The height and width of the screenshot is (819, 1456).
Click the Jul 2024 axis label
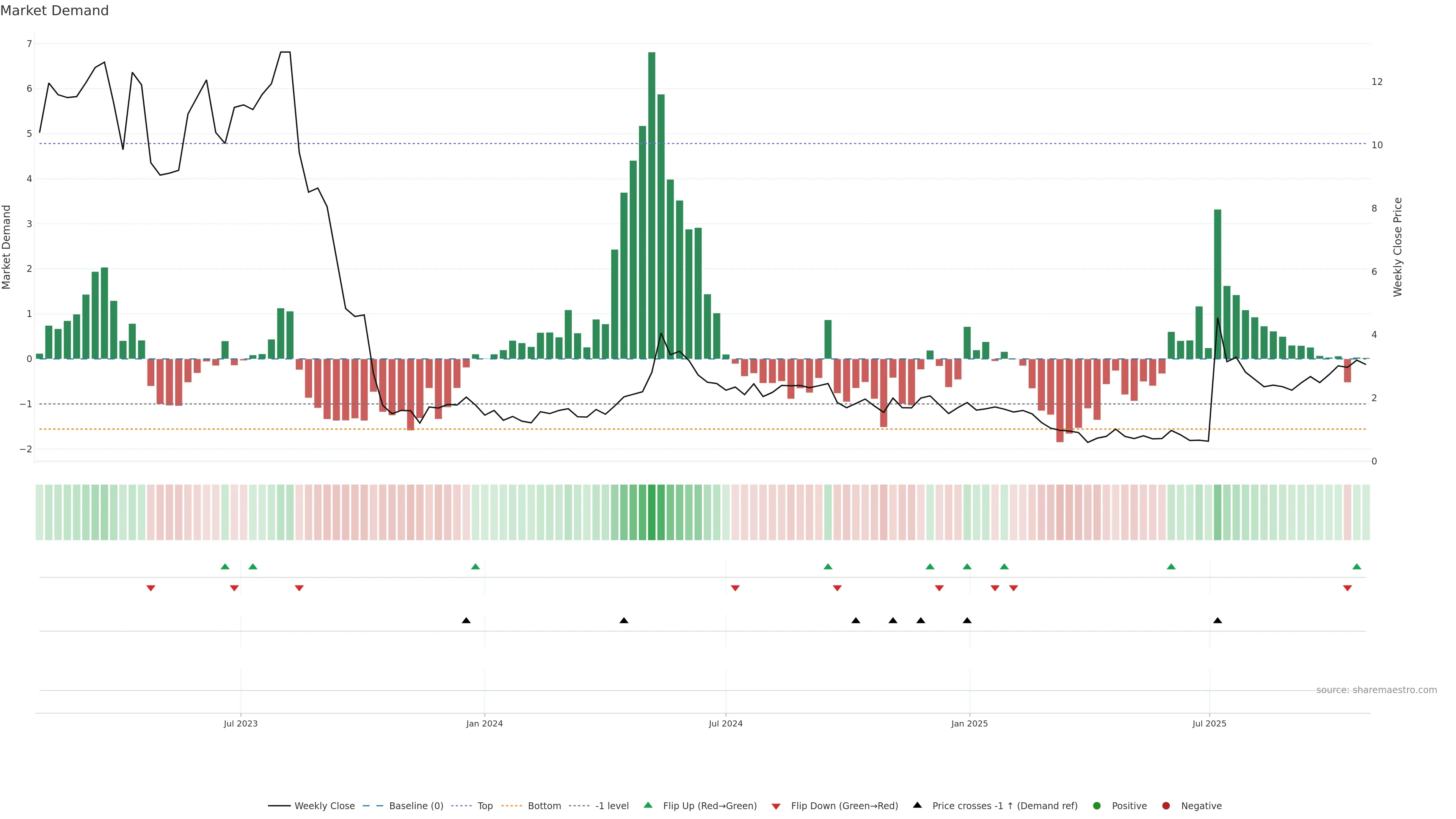726,723
